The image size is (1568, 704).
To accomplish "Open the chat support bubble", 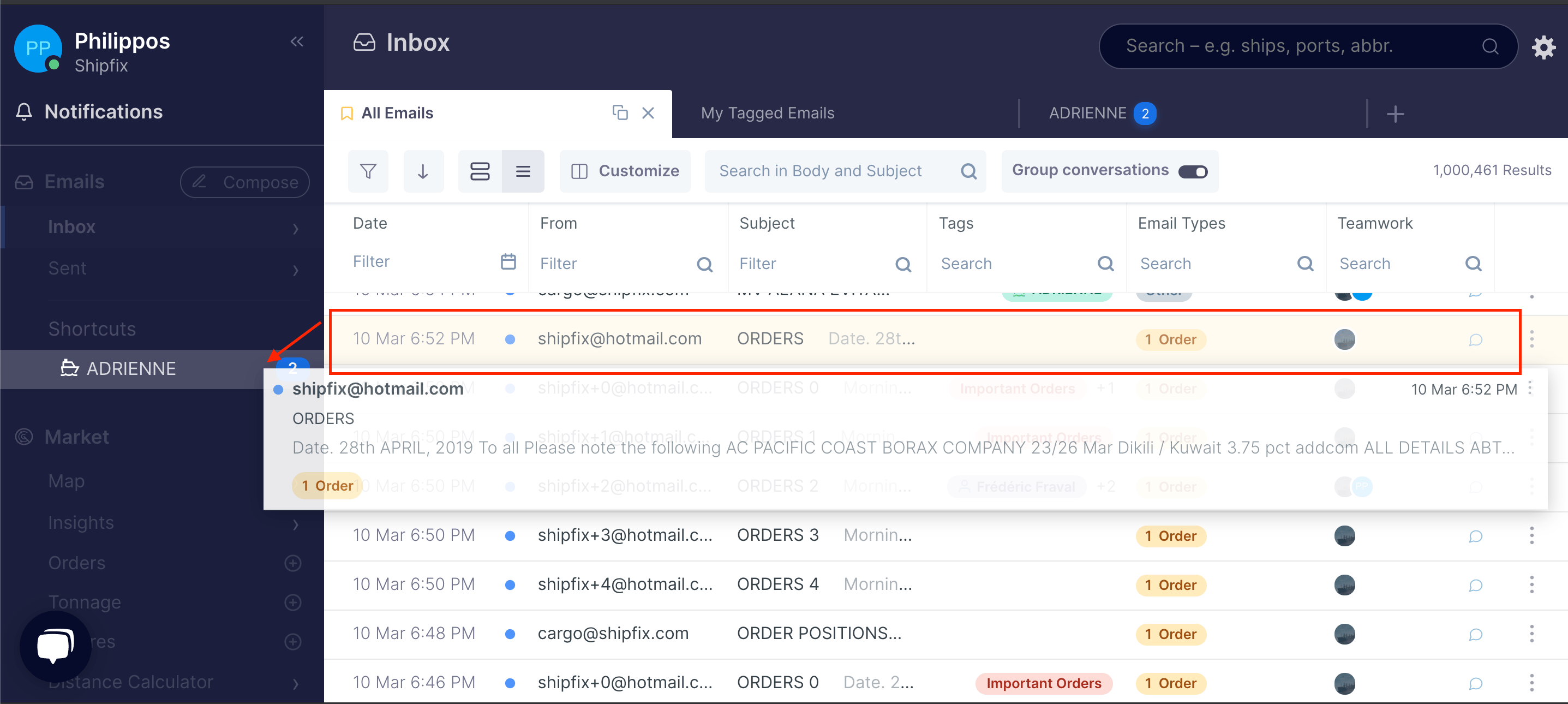I will pos(56,646).
